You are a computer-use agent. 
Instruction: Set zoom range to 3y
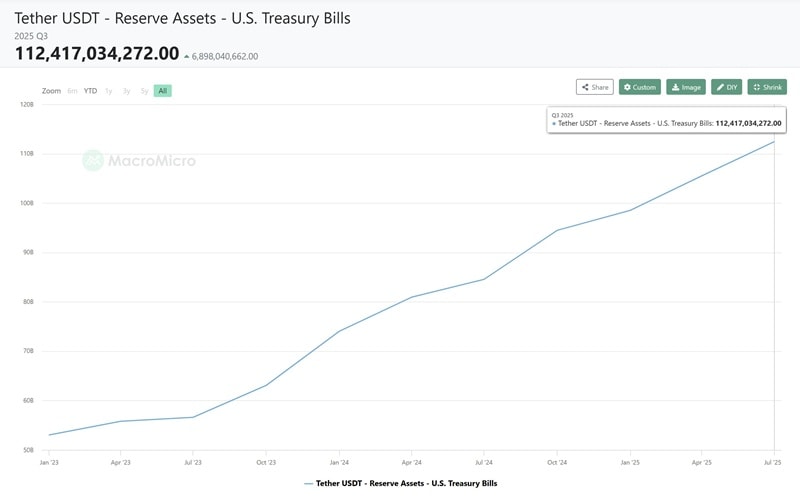(x=127, y=91)
